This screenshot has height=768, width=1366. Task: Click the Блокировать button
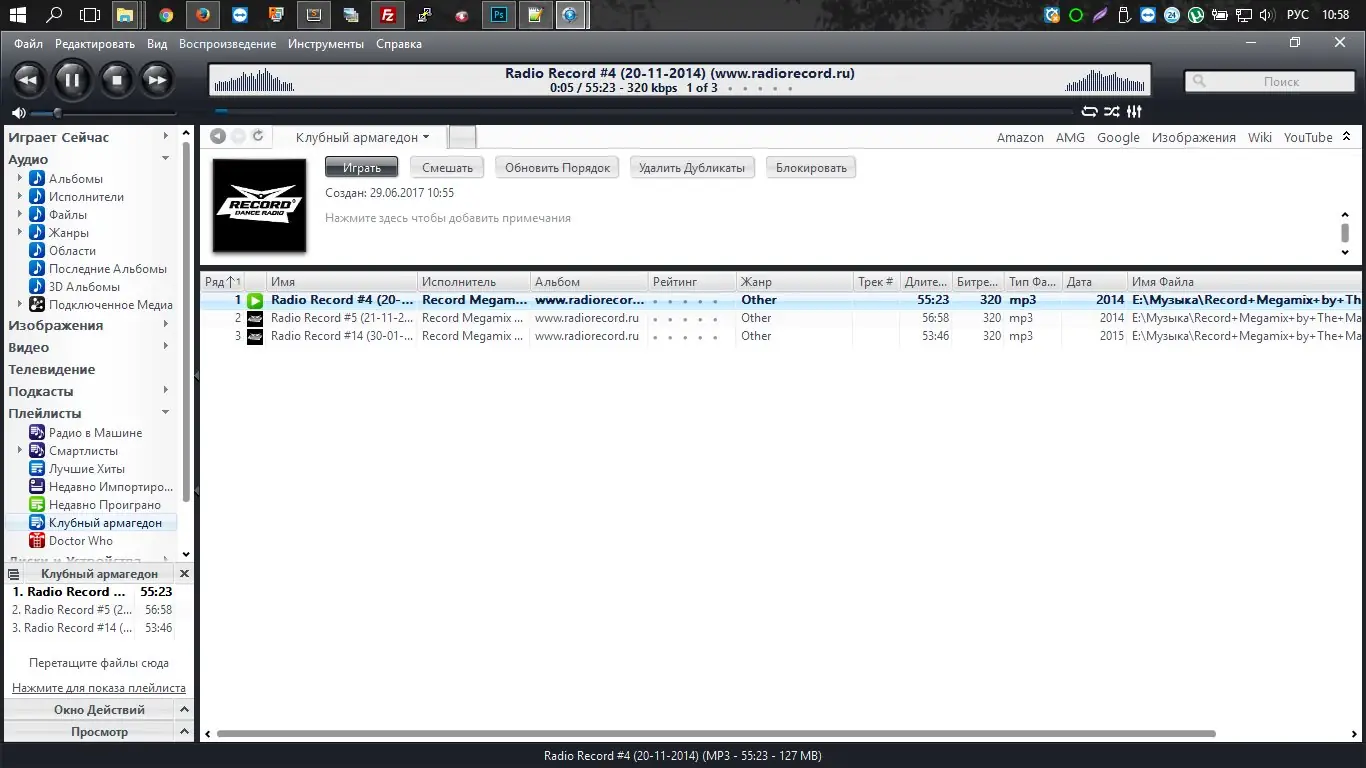(811, 168)
